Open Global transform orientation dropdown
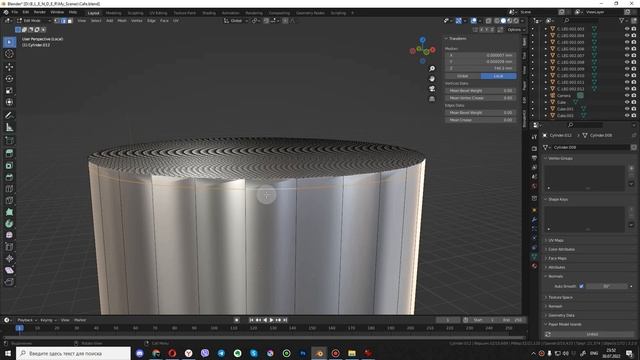Image resolution: width=640 pixels, height=360 pixels. pyautogui.click(x=236, y=20)
